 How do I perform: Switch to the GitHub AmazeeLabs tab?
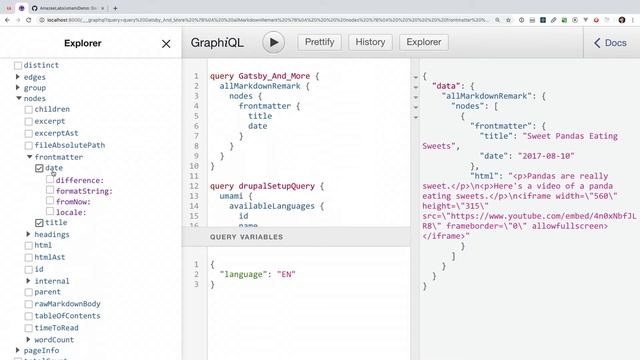[x=68, y=8]
